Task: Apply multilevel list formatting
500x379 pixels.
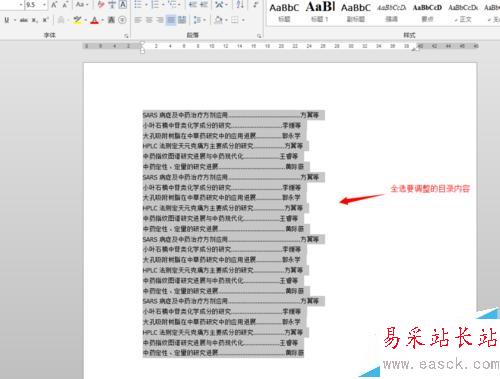Action: [x=172, y=5]
